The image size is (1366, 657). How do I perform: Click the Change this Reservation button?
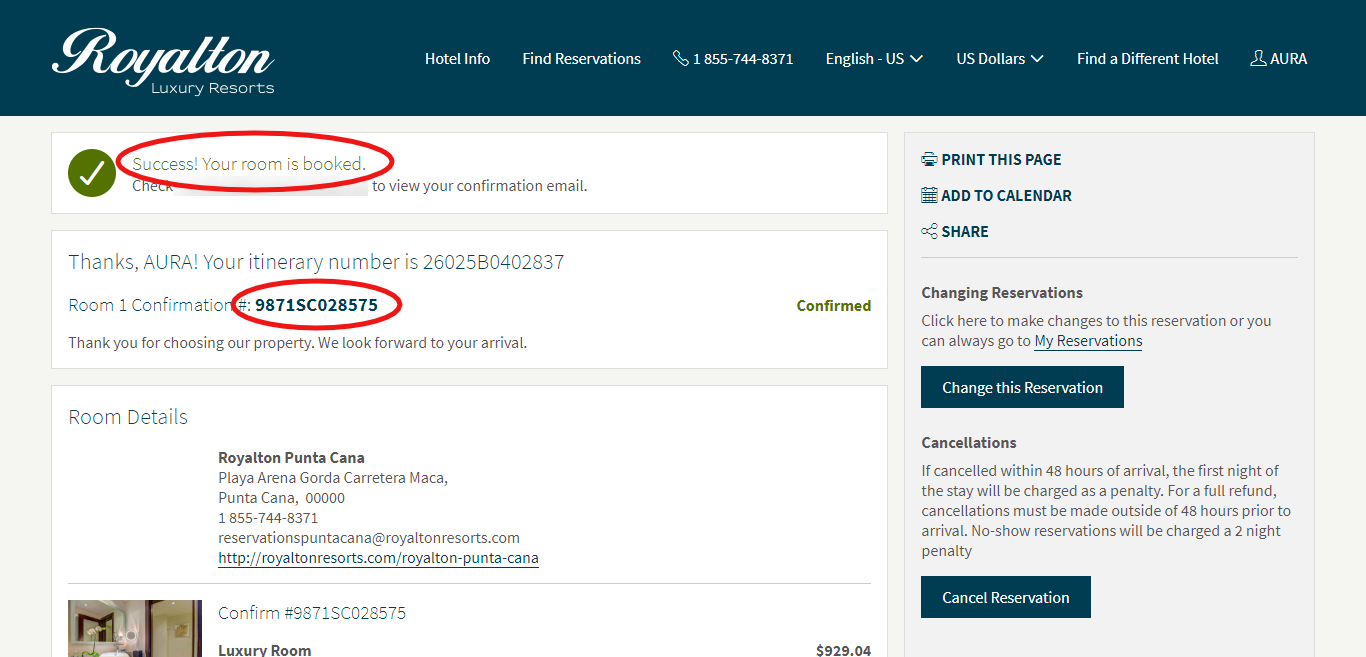(1022, 387)
